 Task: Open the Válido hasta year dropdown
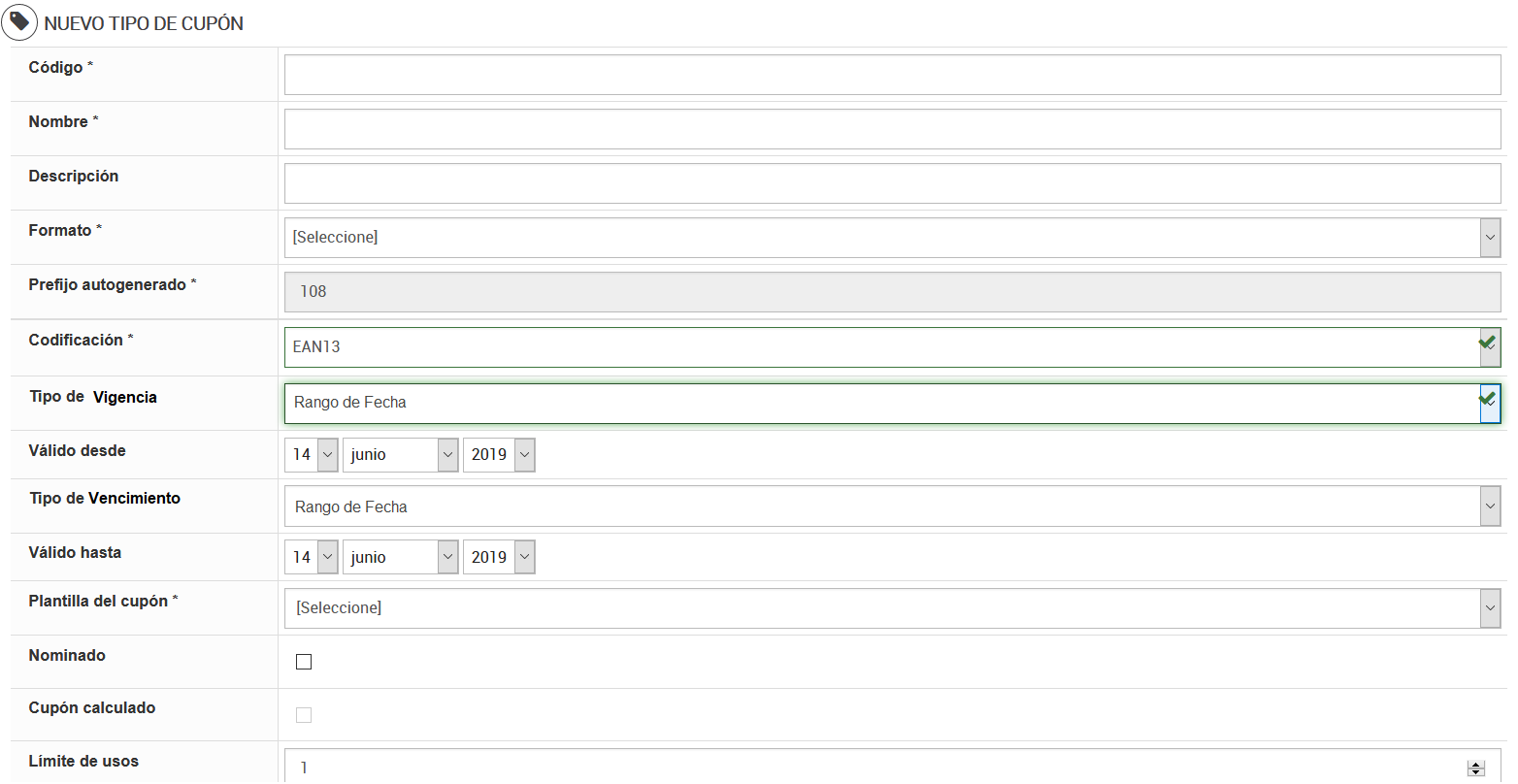click(499, 557)
